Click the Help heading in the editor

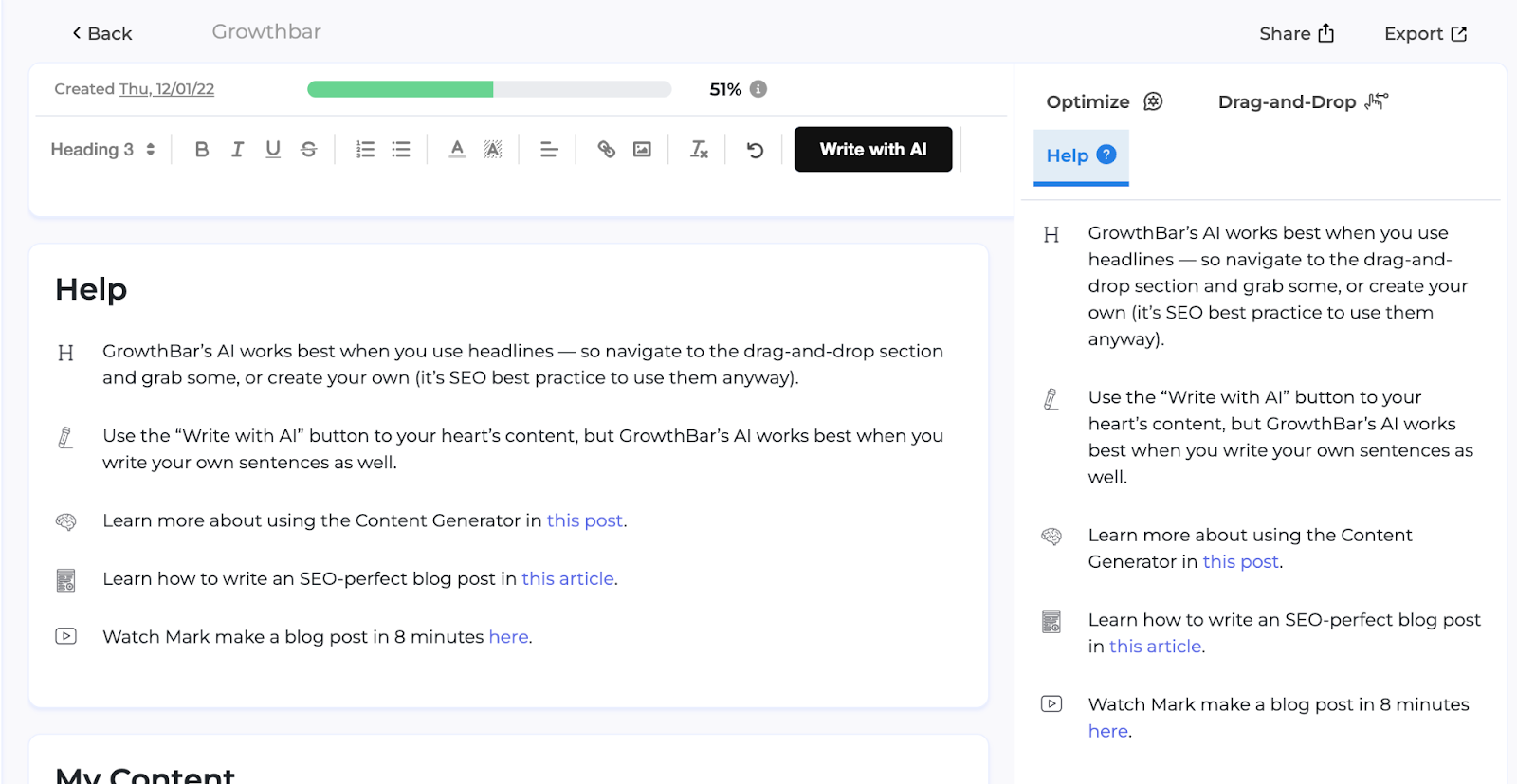[91, 289]
